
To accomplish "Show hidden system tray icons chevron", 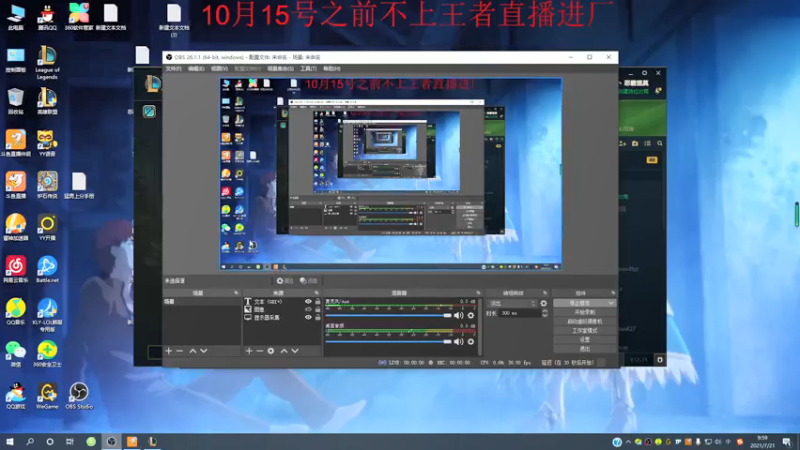I will tap(628, 442).
